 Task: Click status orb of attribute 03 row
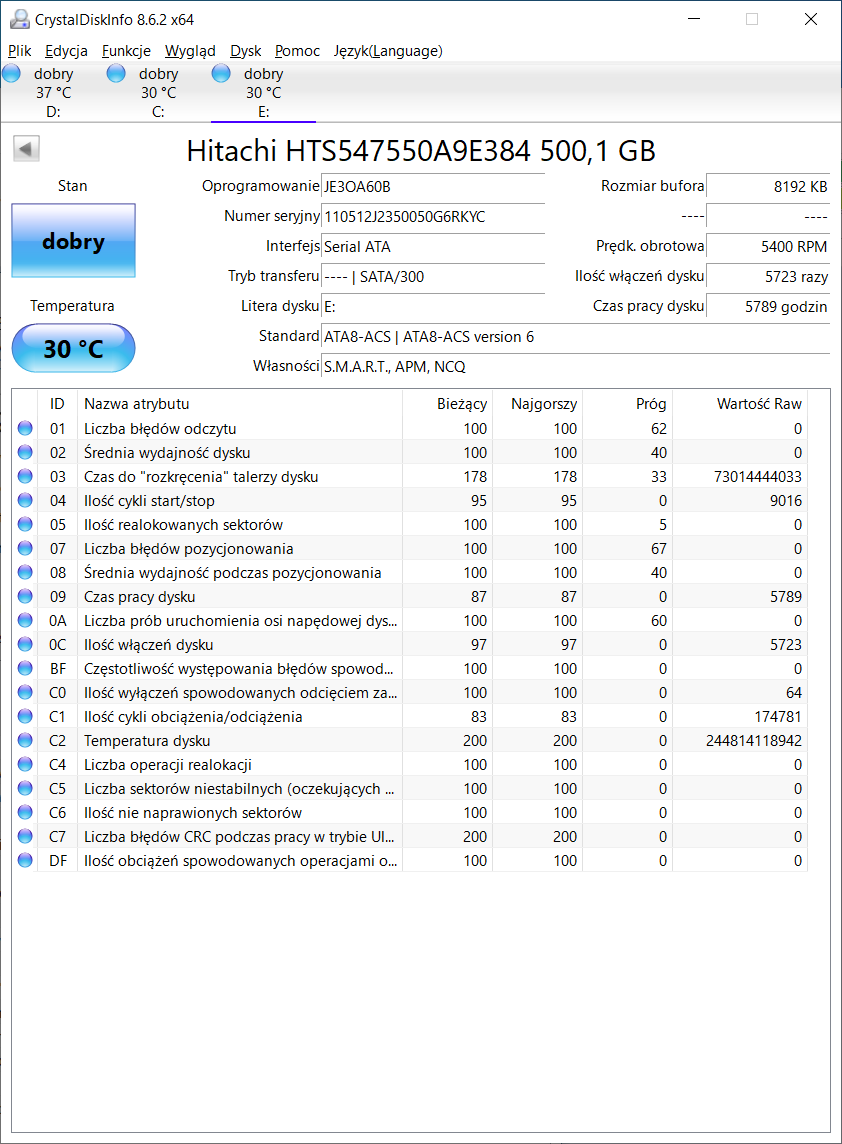[x=25, y=476]
